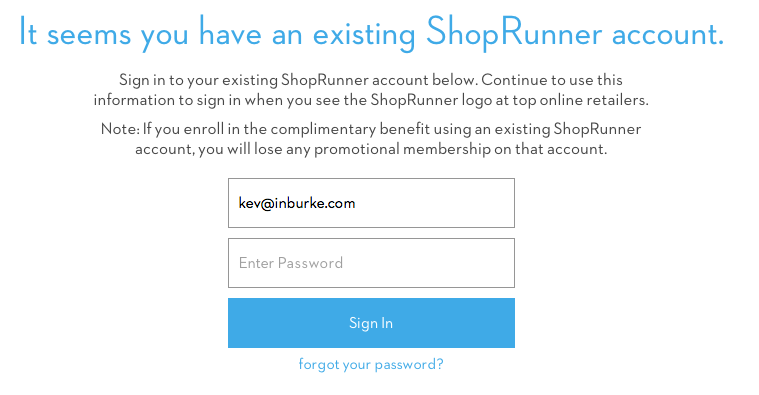759x395 pixels.
Task: Click the blue Sign In button
Action: (371, 323)
